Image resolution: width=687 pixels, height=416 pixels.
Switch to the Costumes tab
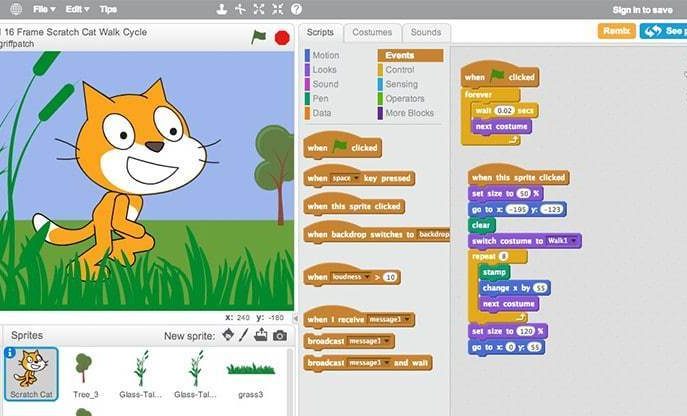click(x=372, y=32)
